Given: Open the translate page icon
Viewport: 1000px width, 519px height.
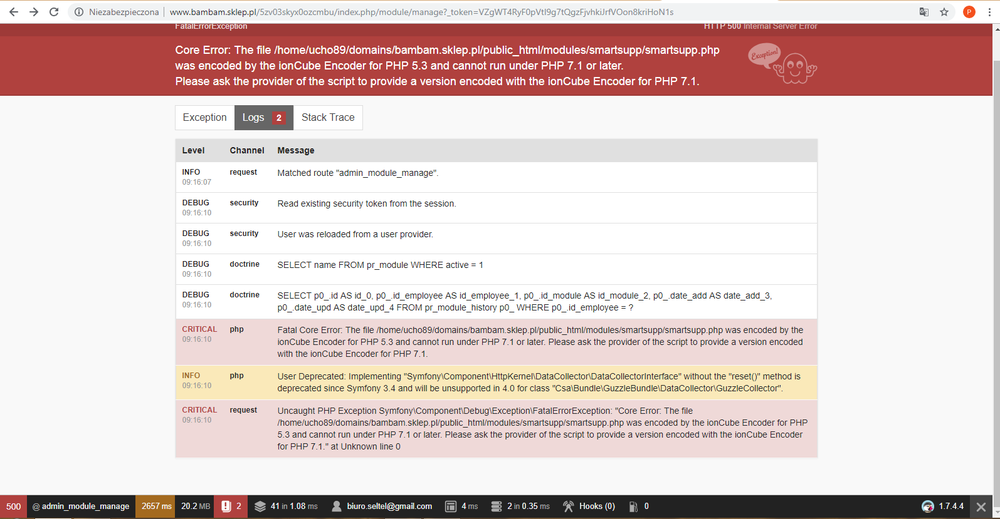Looking at the screenshot, I should point(923,12).
